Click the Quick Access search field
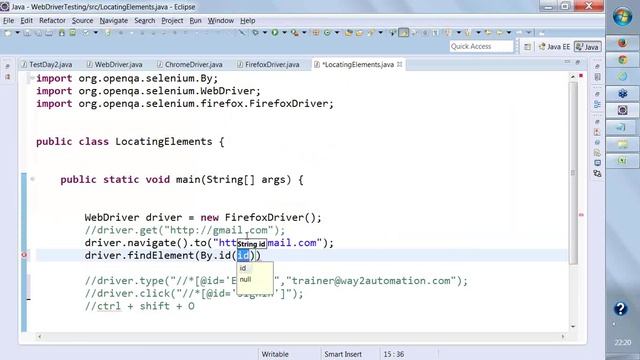The height and width of the screenshot is (360, 640). [481, 47]
